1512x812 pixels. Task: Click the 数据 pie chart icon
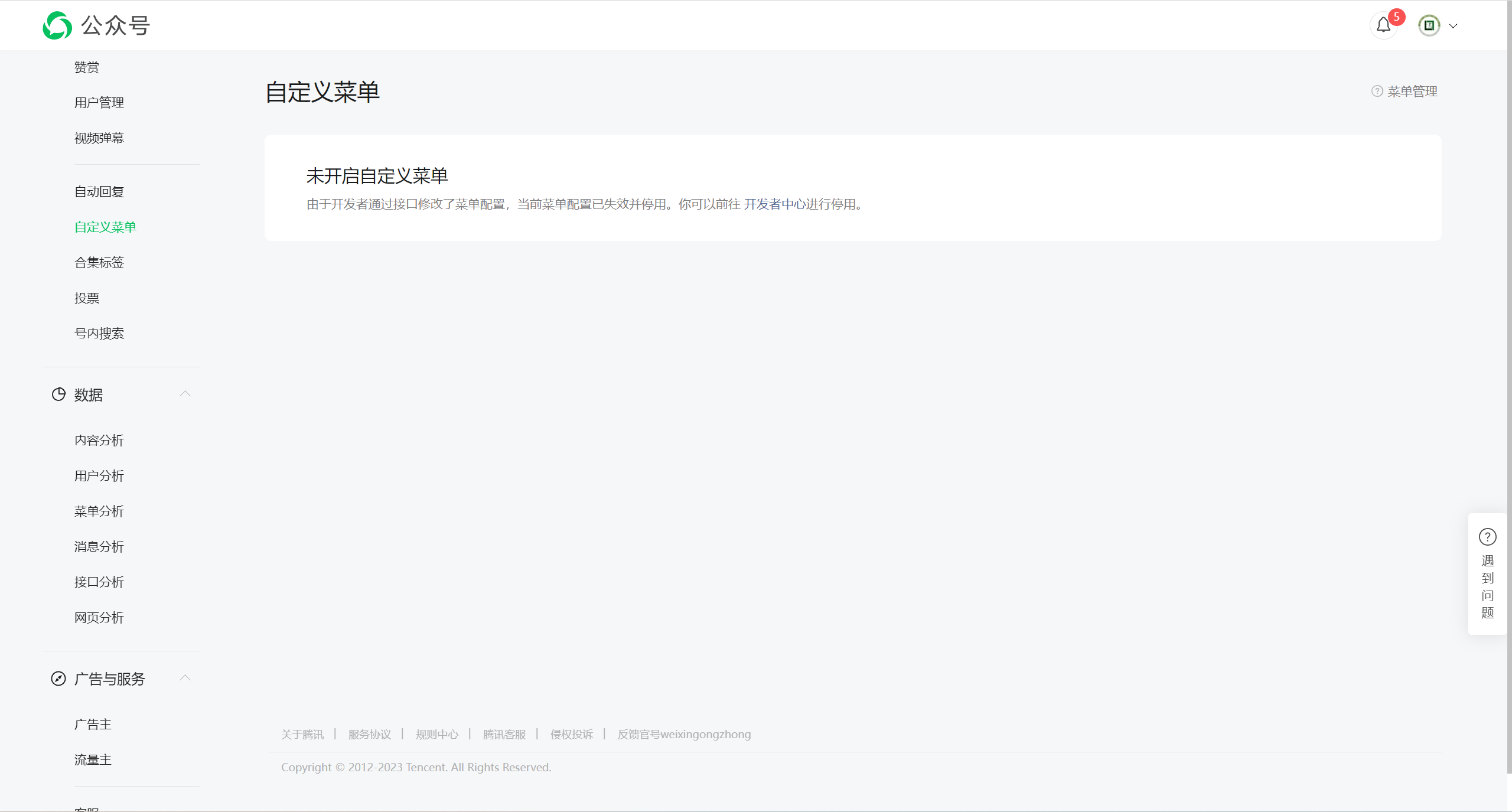[x=58, y=394]
